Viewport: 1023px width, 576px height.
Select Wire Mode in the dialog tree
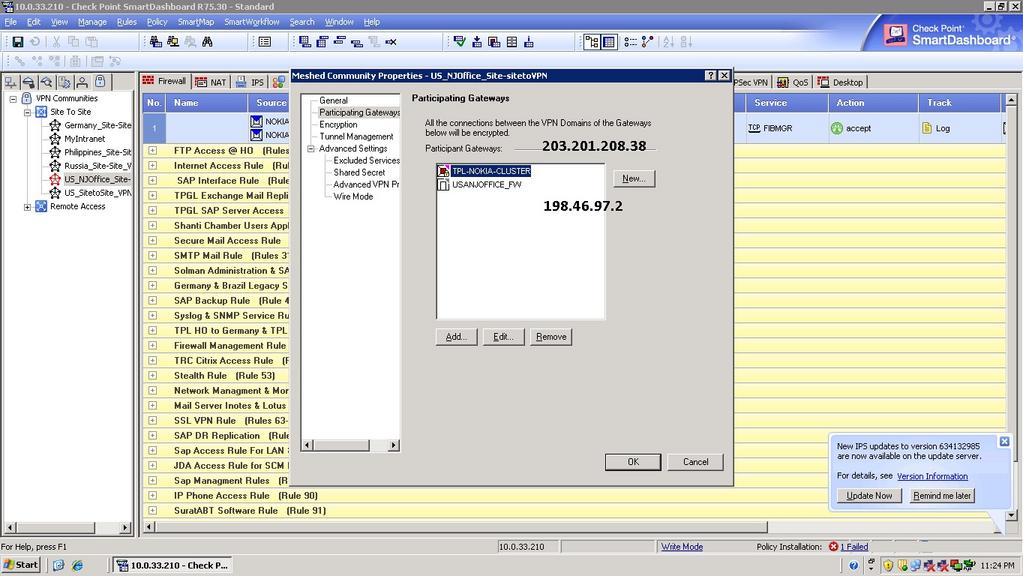[353, 196]
